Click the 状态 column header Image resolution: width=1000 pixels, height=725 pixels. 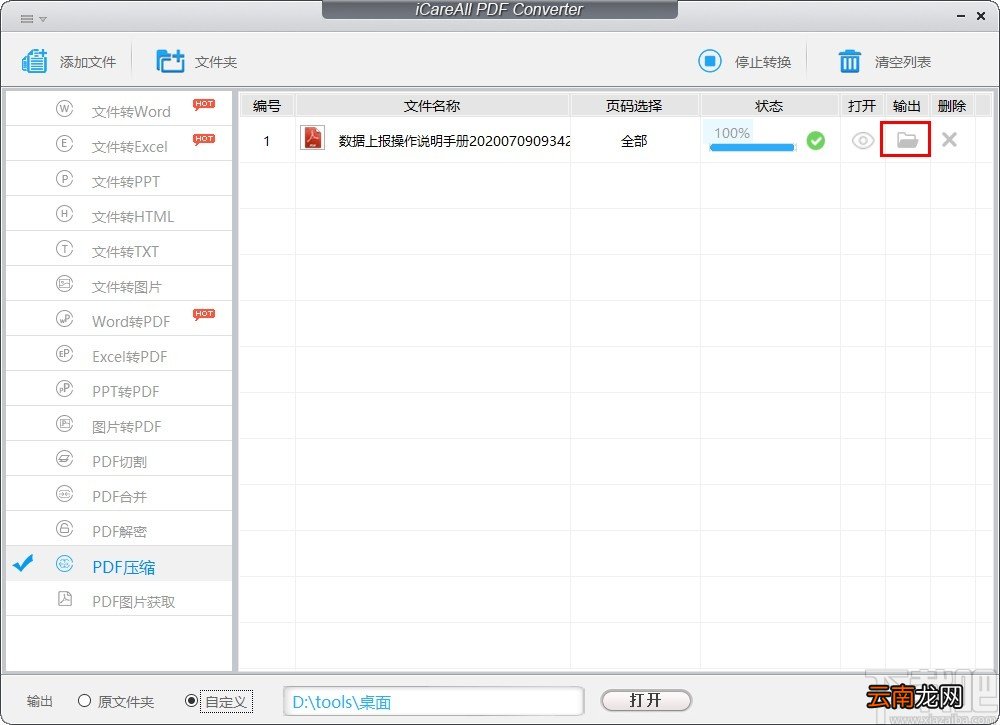(769, 106)
